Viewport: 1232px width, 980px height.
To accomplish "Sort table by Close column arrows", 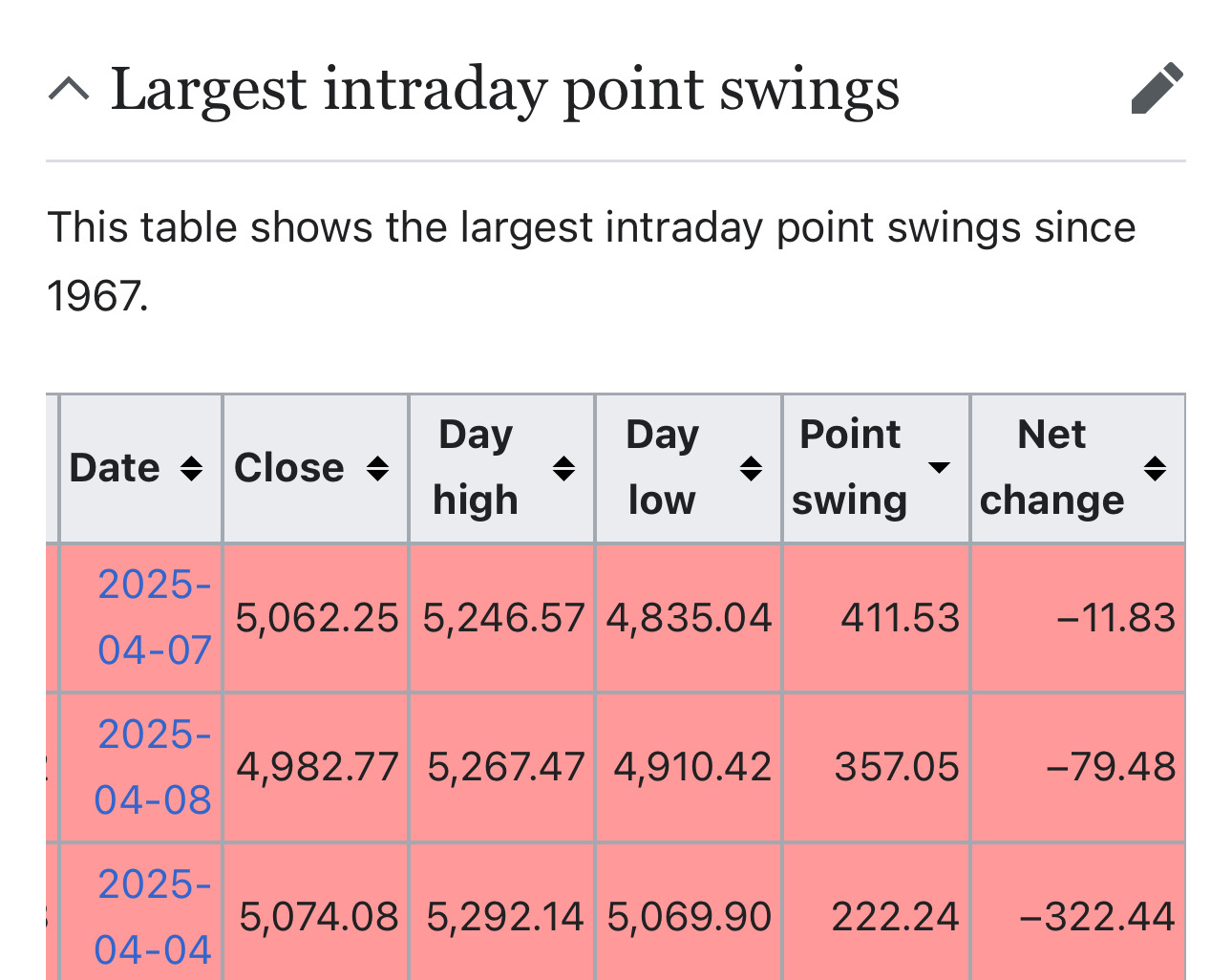I will click(378, 468).
